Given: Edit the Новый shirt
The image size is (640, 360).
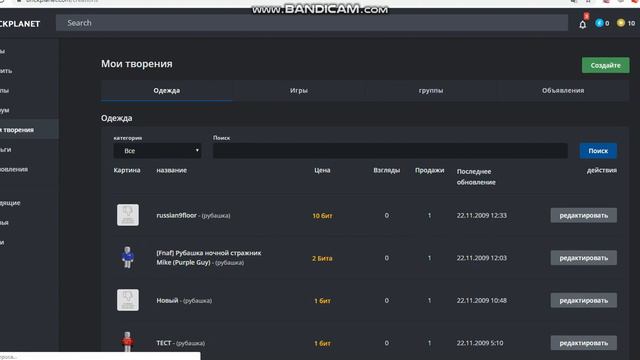Looking at the screenshot, I should [x=583, y=300].
